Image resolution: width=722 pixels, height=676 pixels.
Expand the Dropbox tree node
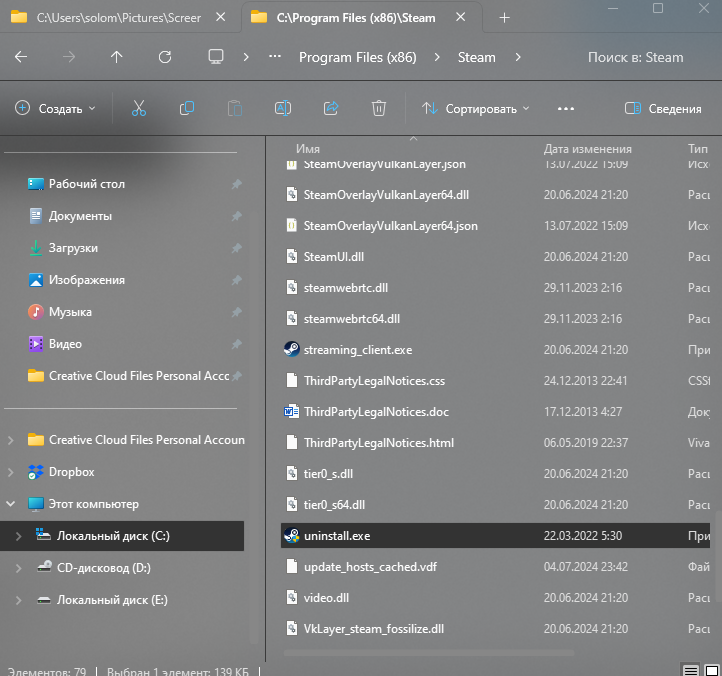point(11,472)
